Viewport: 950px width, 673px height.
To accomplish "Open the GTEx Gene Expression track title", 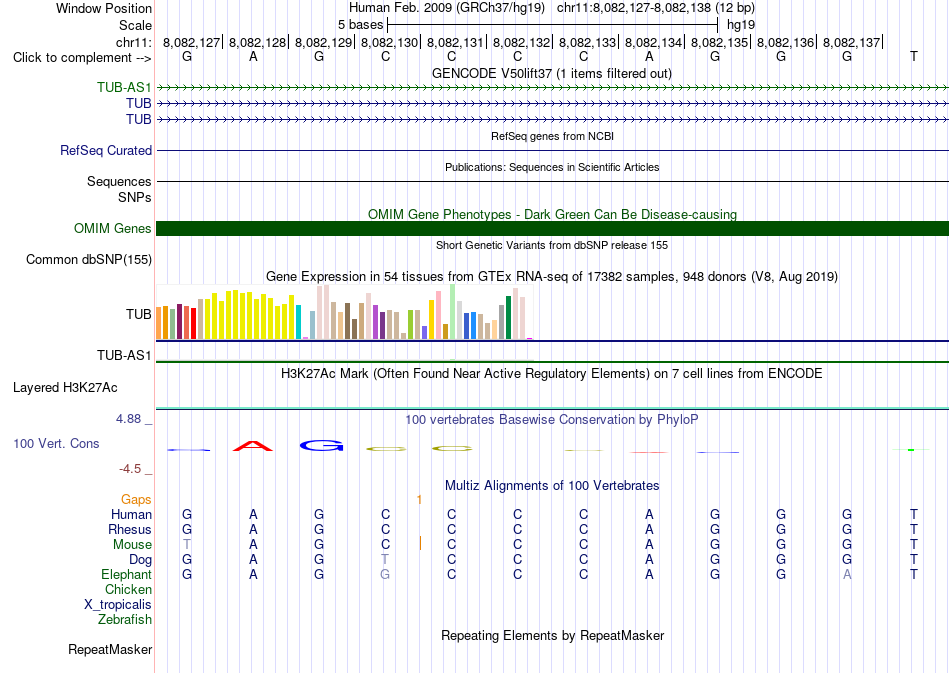I will [x=552, y=277].
